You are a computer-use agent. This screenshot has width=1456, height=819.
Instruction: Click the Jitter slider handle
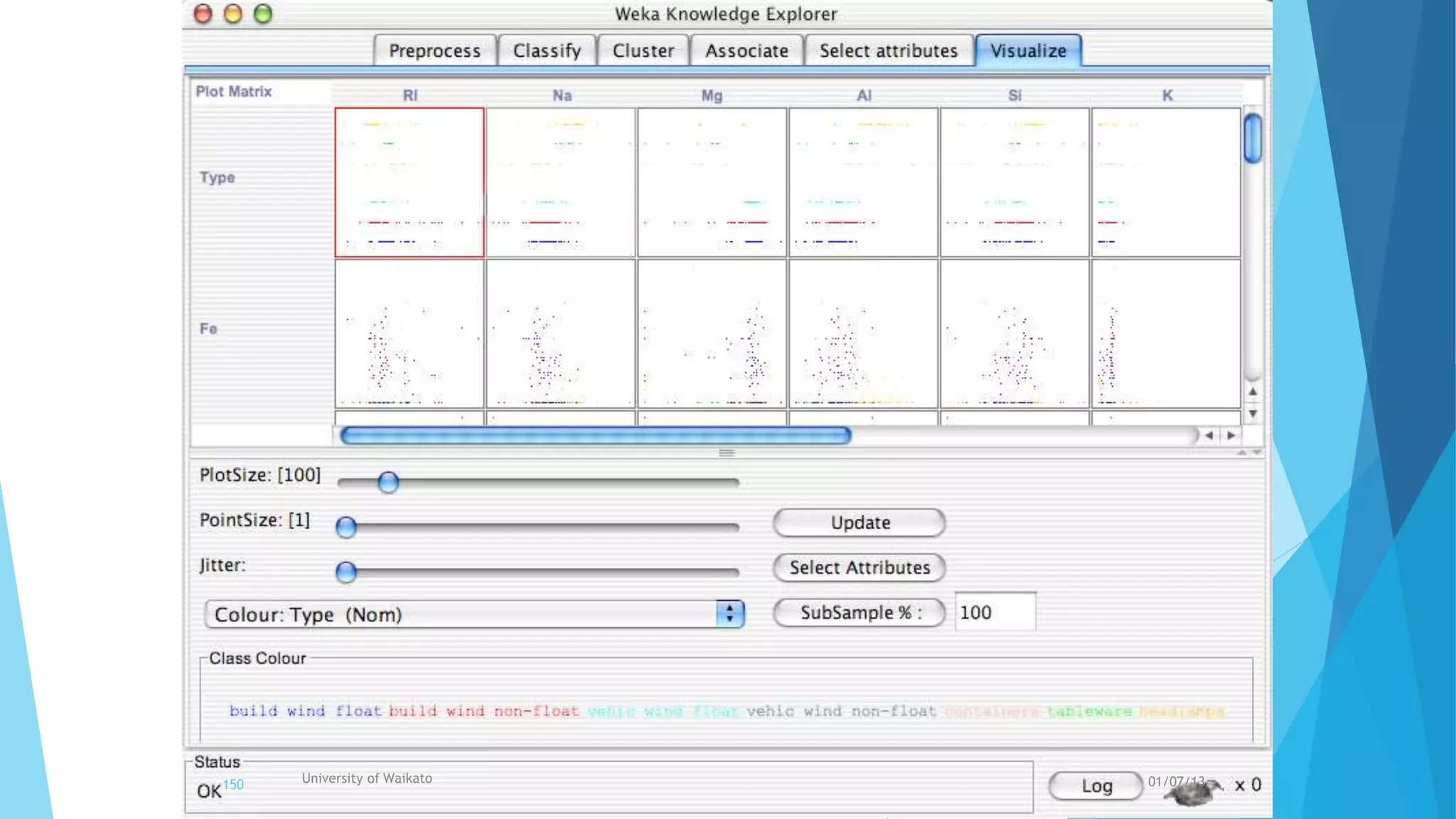coord(346,572)
